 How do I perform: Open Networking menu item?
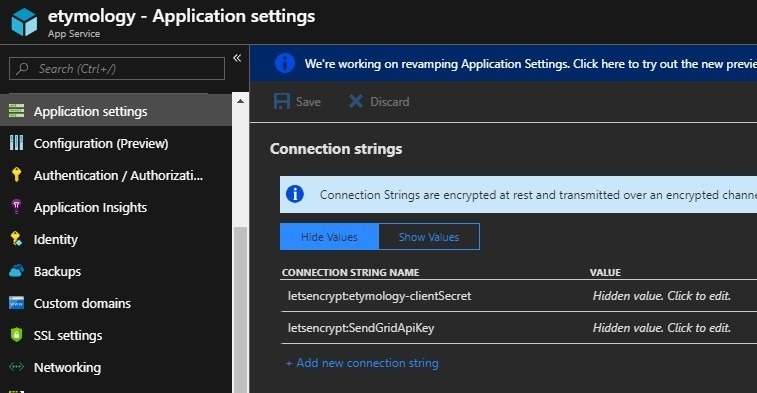[x=116, y=367]
